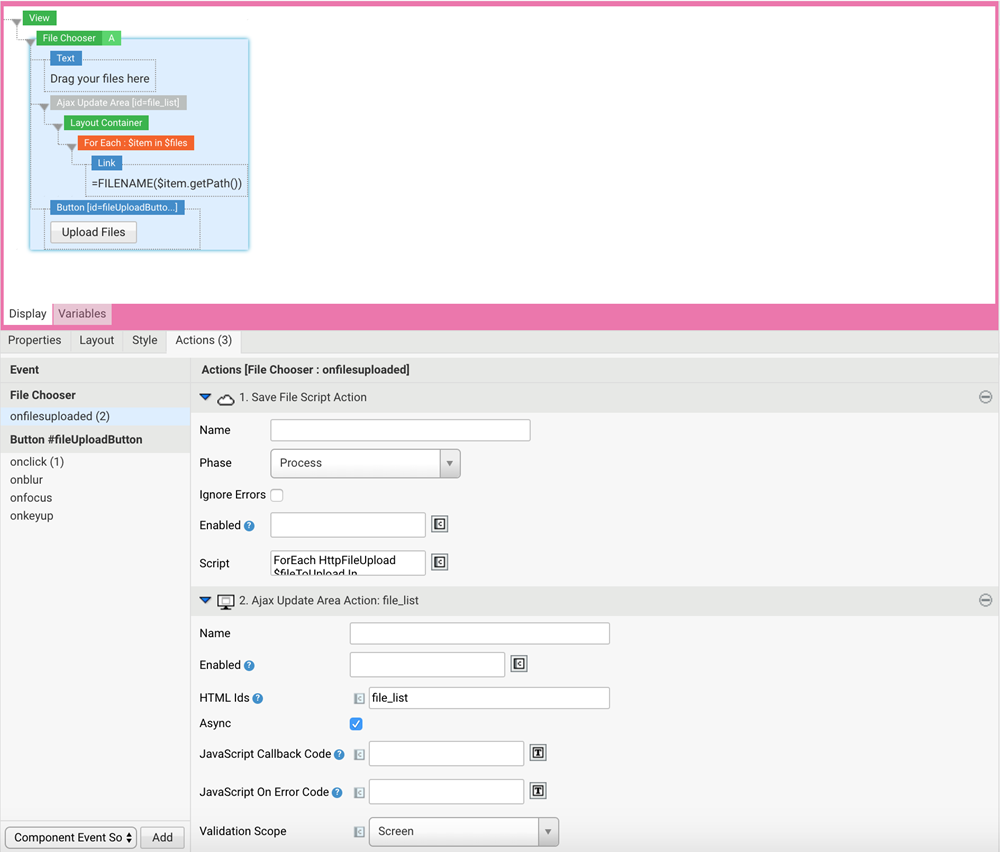Open the script editor beside the Script field
The image size is (1000, 852).
(439, 563)
